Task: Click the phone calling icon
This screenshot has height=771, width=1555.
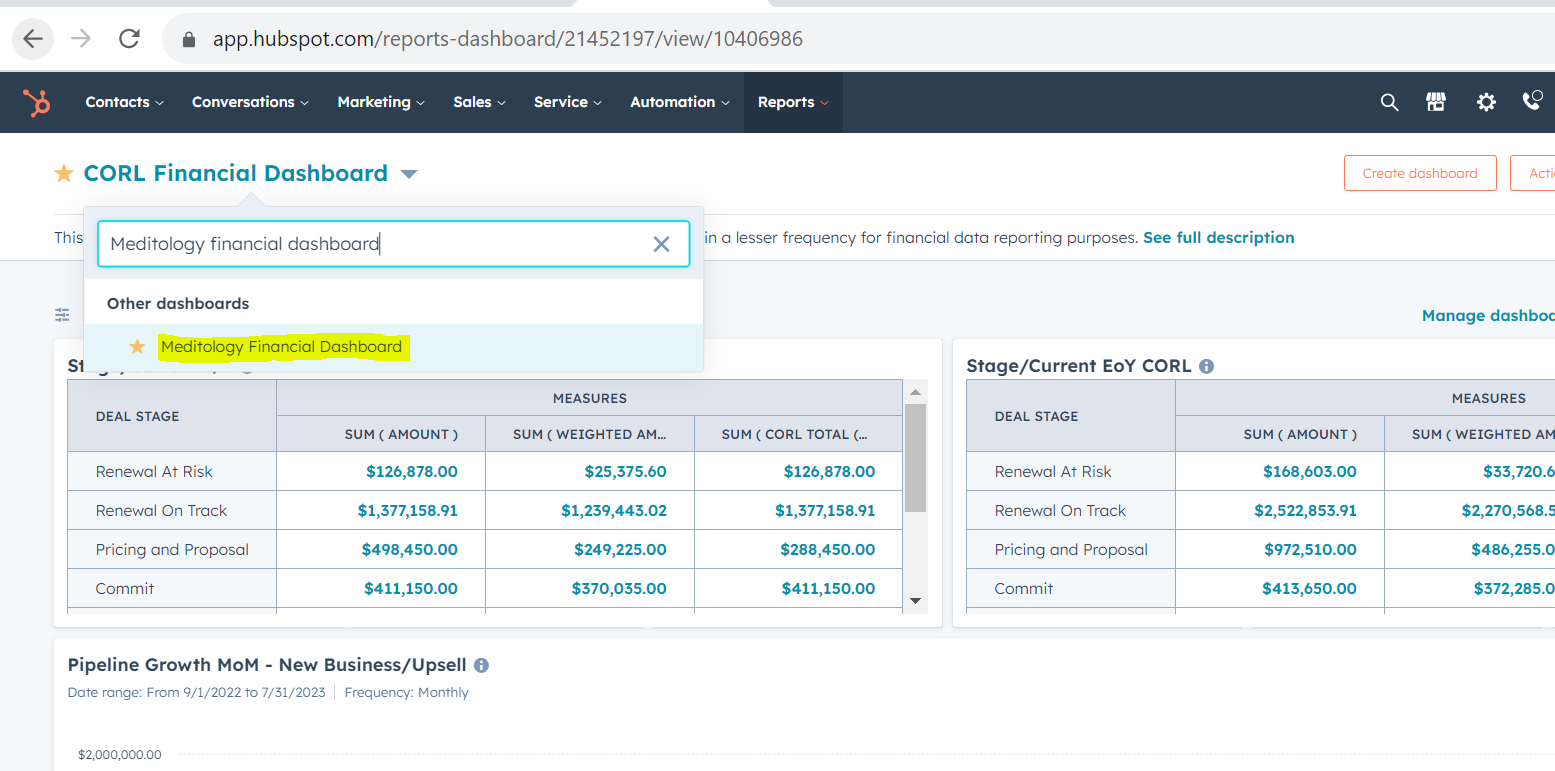Action: pos(1532,101)
